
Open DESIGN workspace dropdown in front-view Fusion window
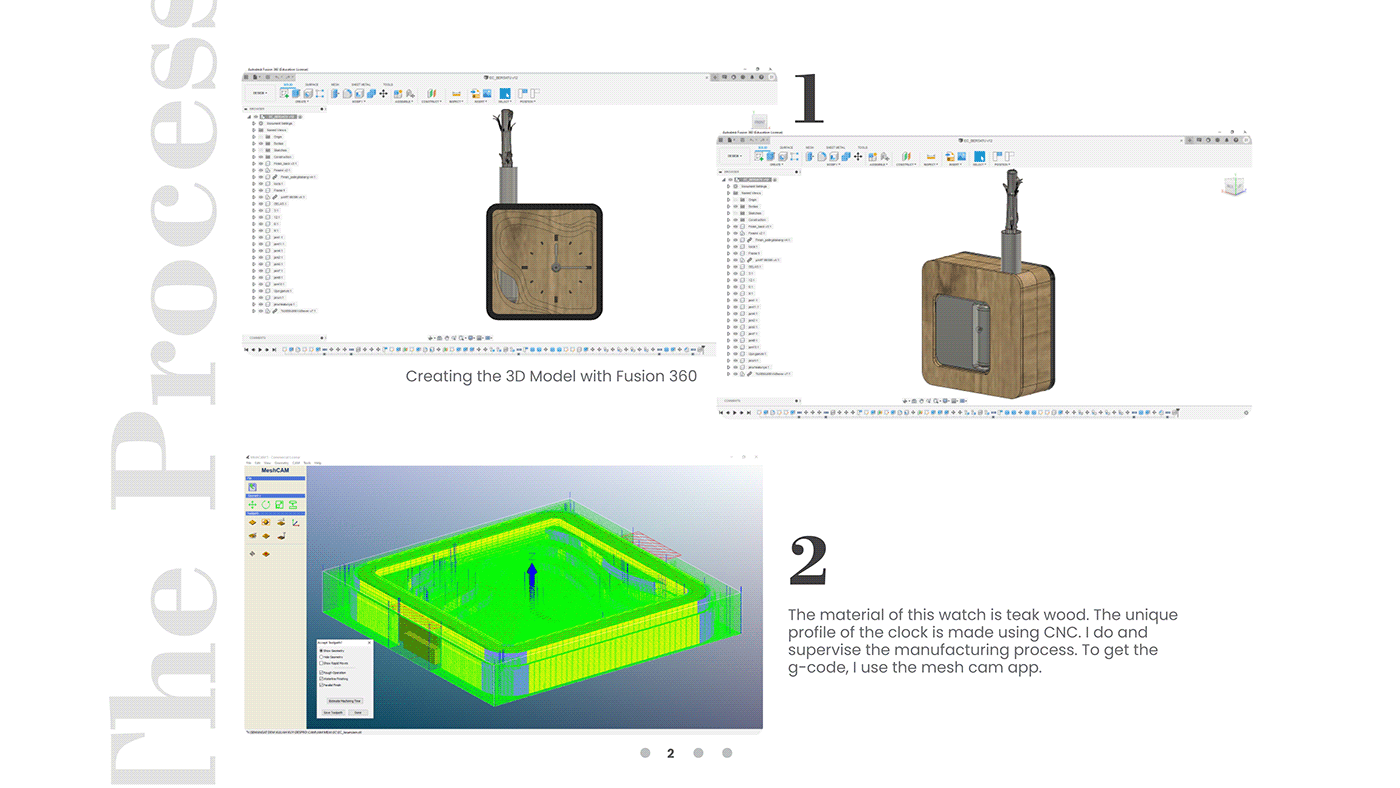259,93
